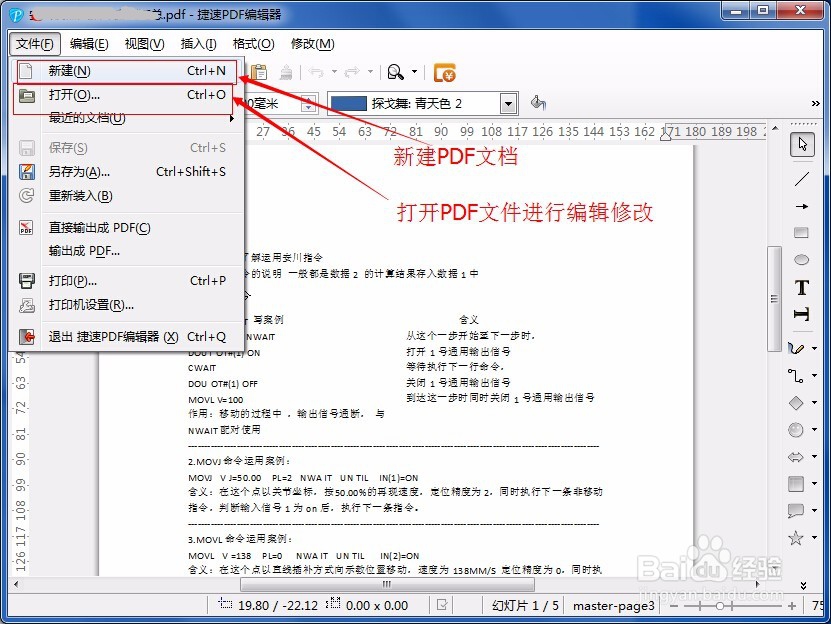Select the callout shapes tool
Viewport: 831px width, 624px height.
point(796,511)
